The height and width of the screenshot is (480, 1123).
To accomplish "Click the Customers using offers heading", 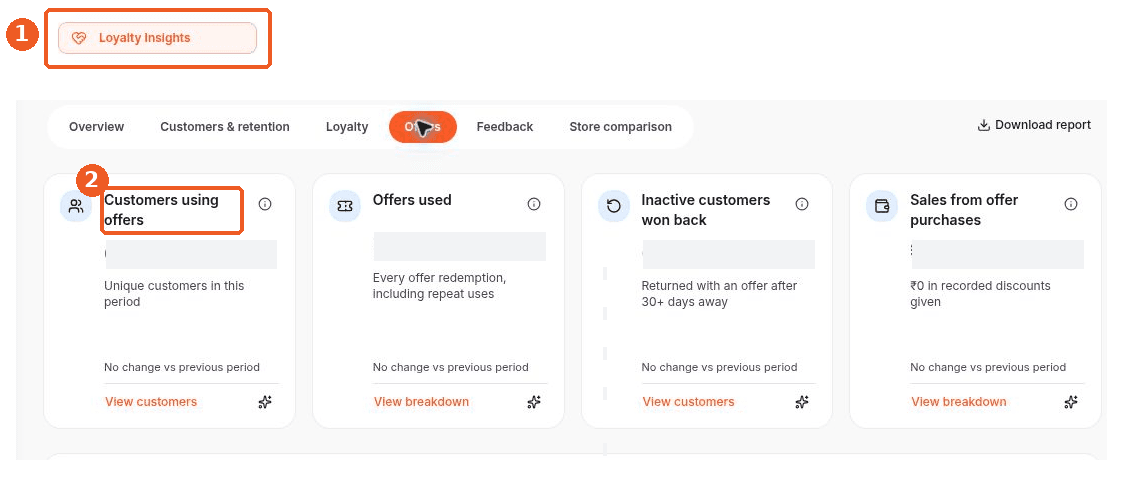I will click(161, 210).
